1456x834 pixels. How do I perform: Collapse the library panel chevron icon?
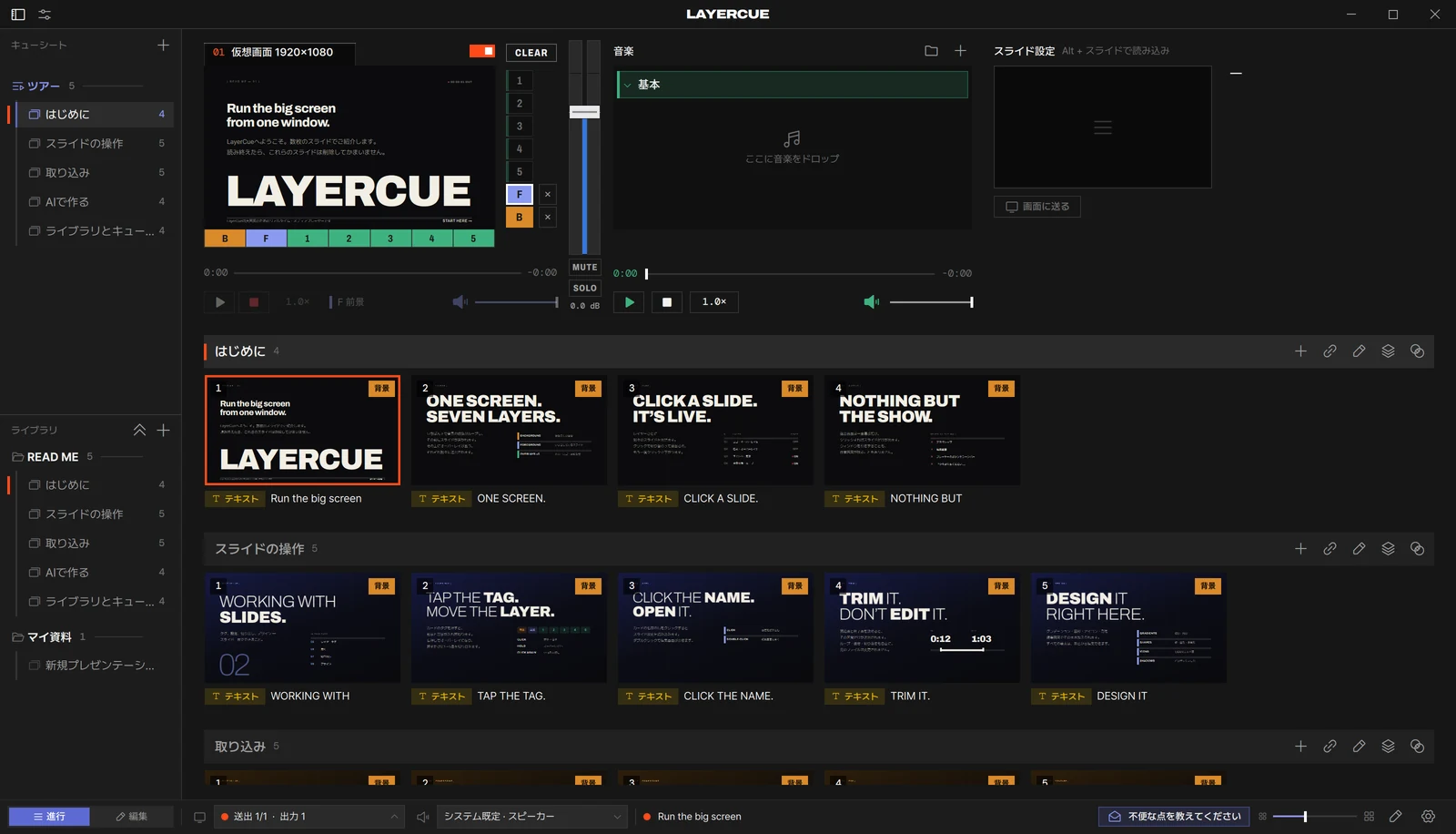click(x=139, y=430)
